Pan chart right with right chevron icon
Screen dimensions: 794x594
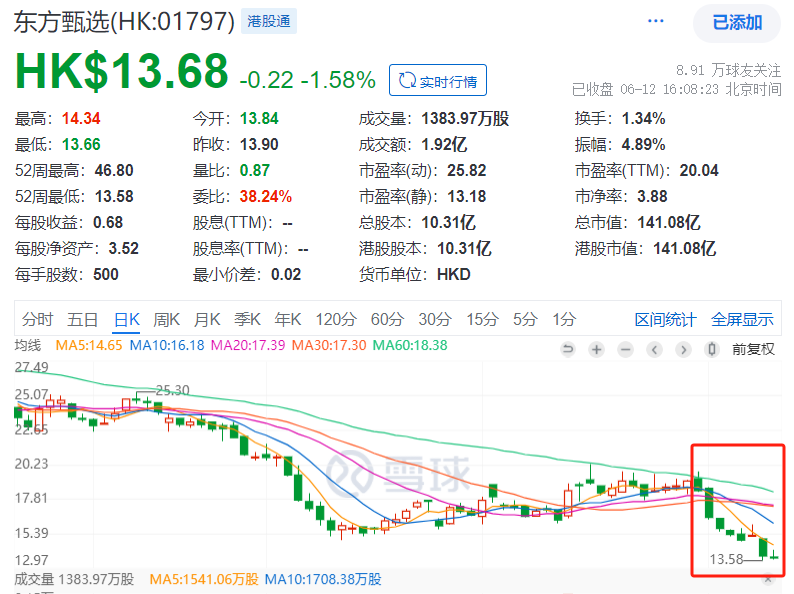(x=683, y=349)
